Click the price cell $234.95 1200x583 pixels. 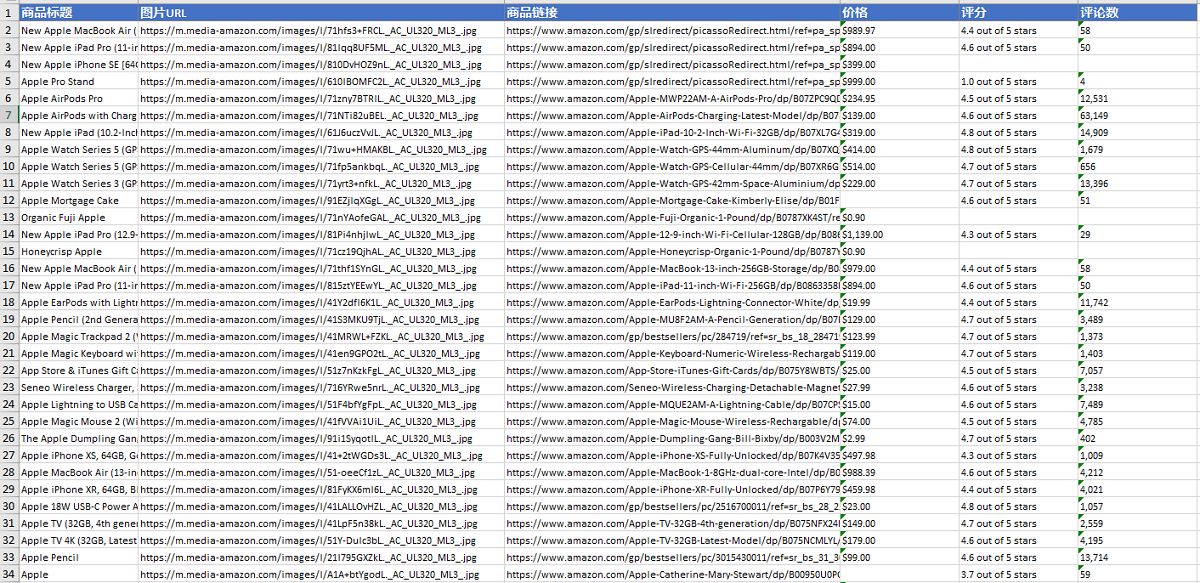(900, 99)
